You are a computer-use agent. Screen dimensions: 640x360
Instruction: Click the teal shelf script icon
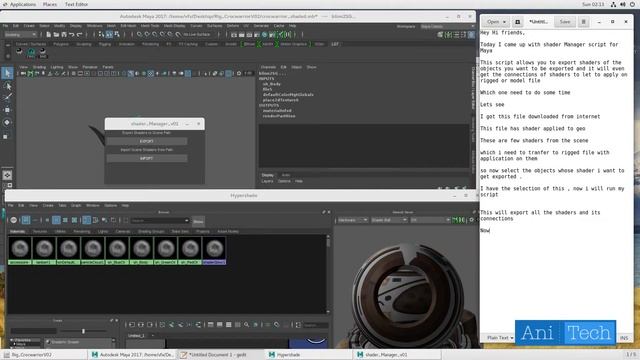pos(31,53)
